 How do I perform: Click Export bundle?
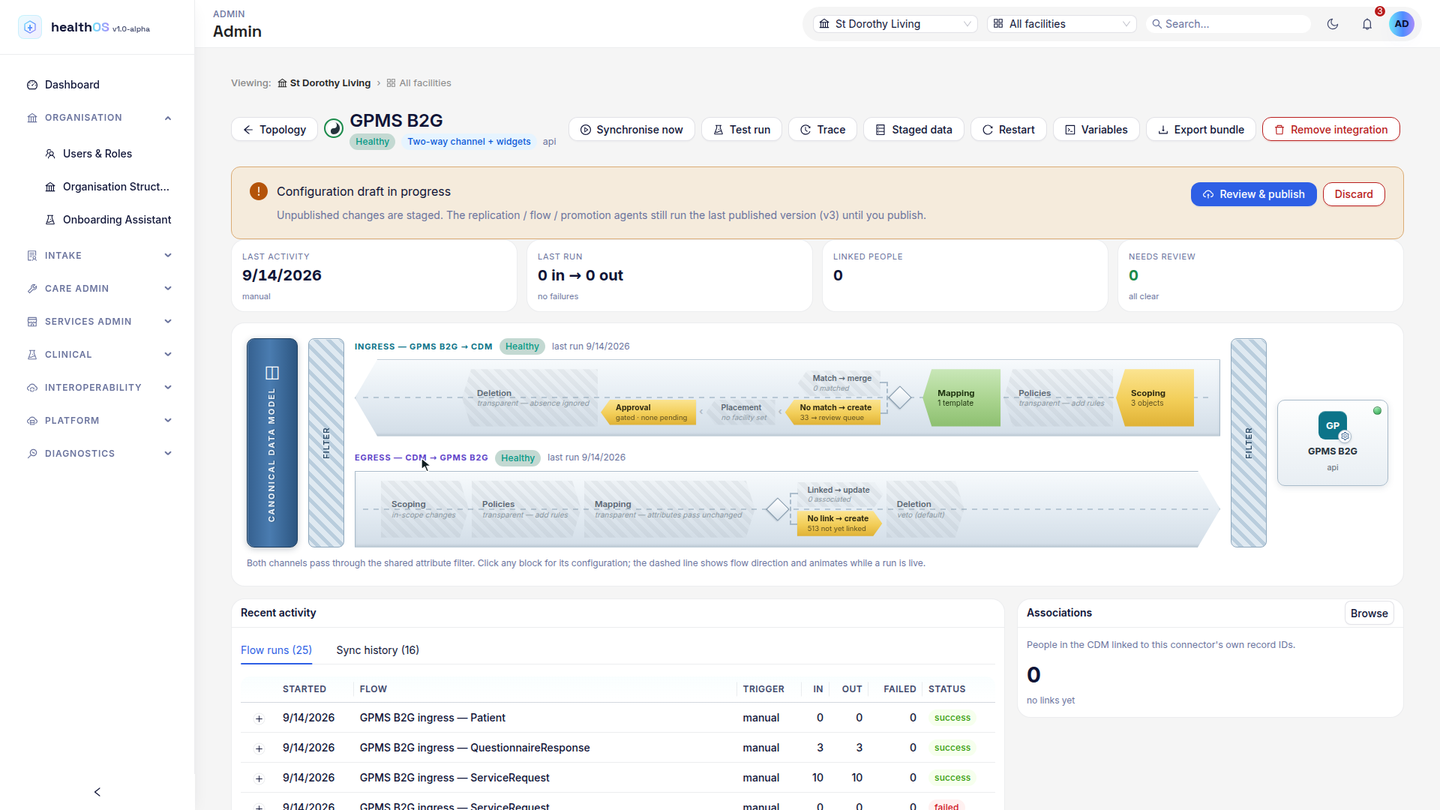tap(1200, 130)
